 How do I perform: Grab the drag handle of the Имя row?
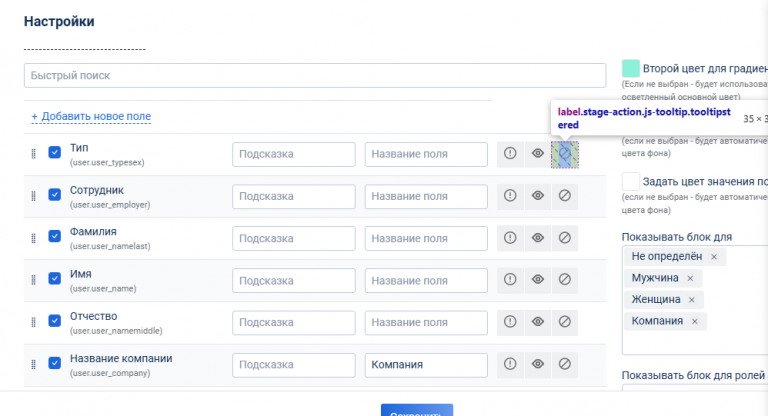coord(33,280)
